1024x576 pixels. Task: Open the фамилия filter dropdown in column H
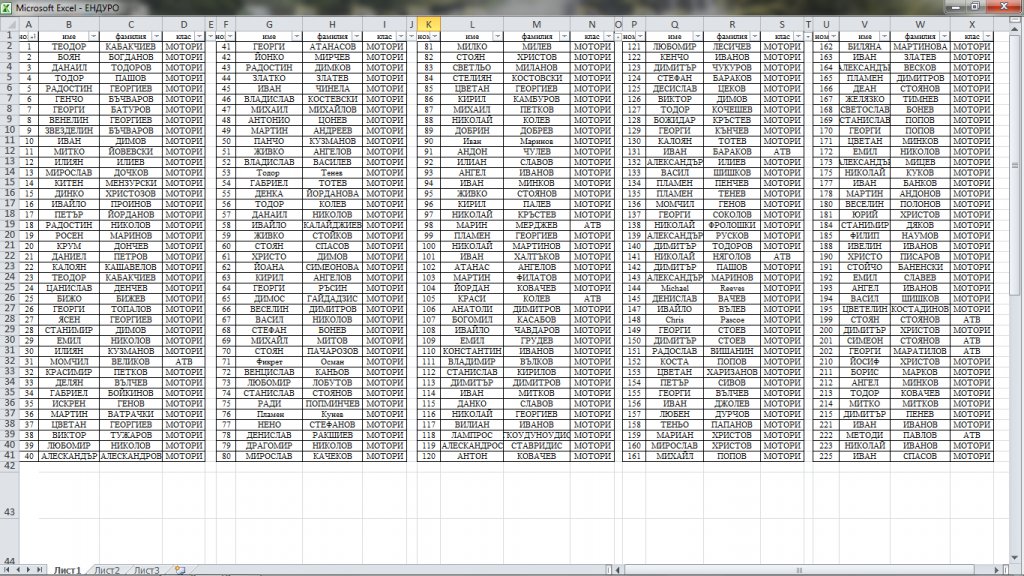pyautogui.click(x=355, y=35)
